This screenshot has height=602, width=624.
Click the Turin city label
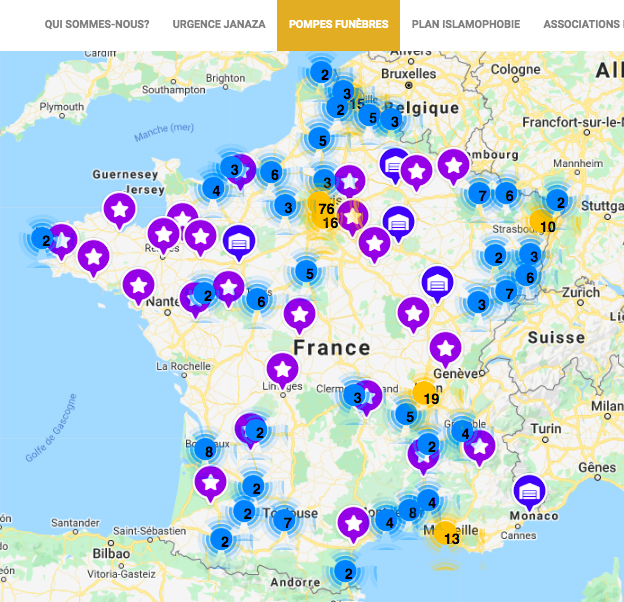tap(546, 429)
